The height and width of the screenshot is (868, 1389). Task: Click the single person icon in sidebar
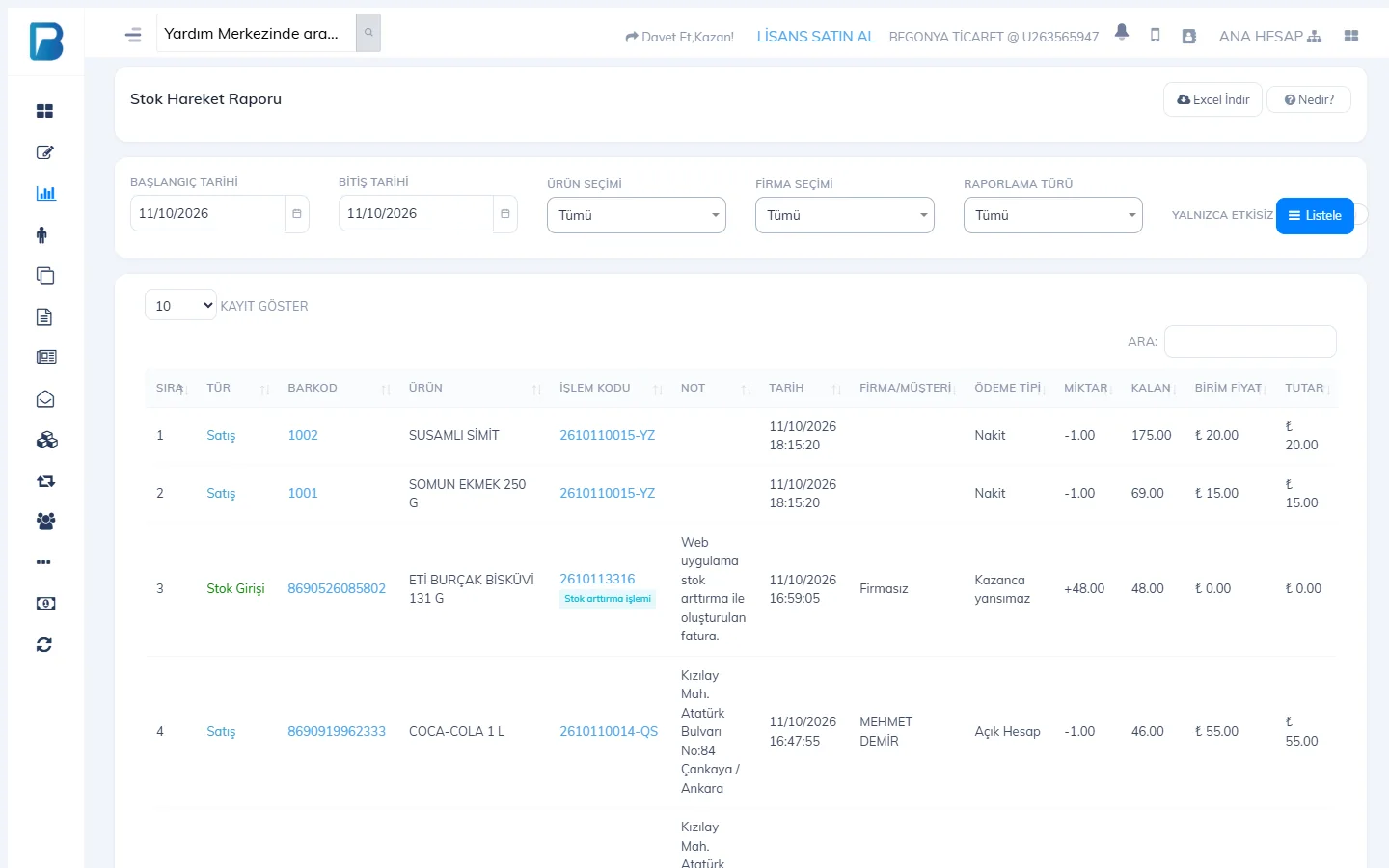pos(41,234)
